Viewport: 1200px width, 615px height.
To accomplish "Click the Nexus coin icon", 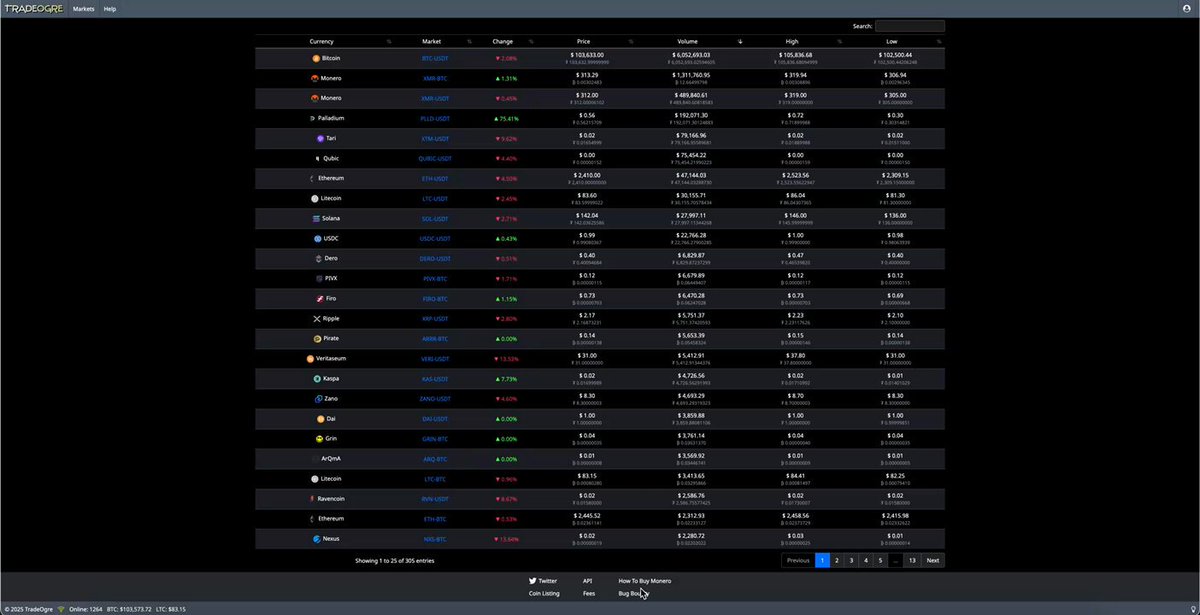I will pyautogui.click(x=316, y=538).
